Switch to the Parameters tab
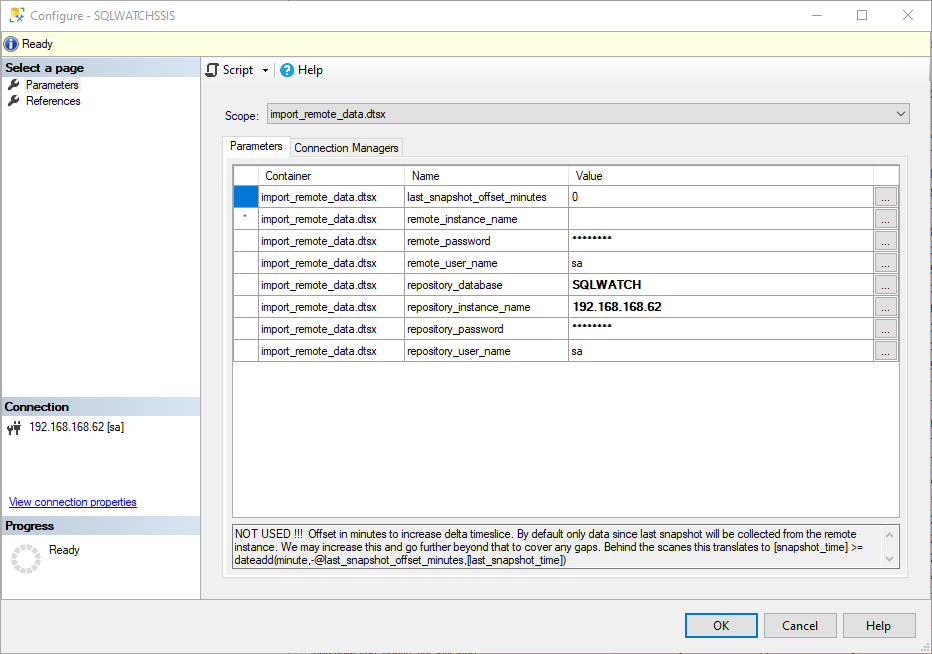932x654 pixels. point(256,146)
